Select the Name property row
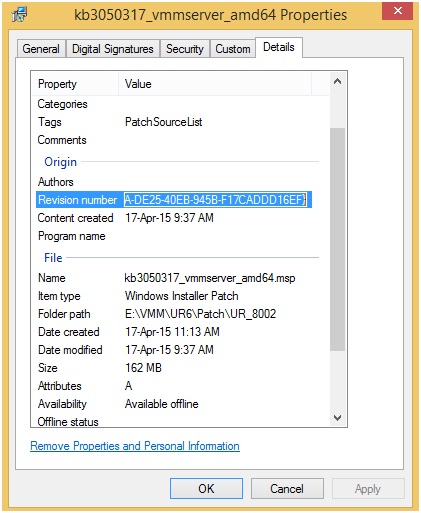The image size is (421, 513). (174, 278)
